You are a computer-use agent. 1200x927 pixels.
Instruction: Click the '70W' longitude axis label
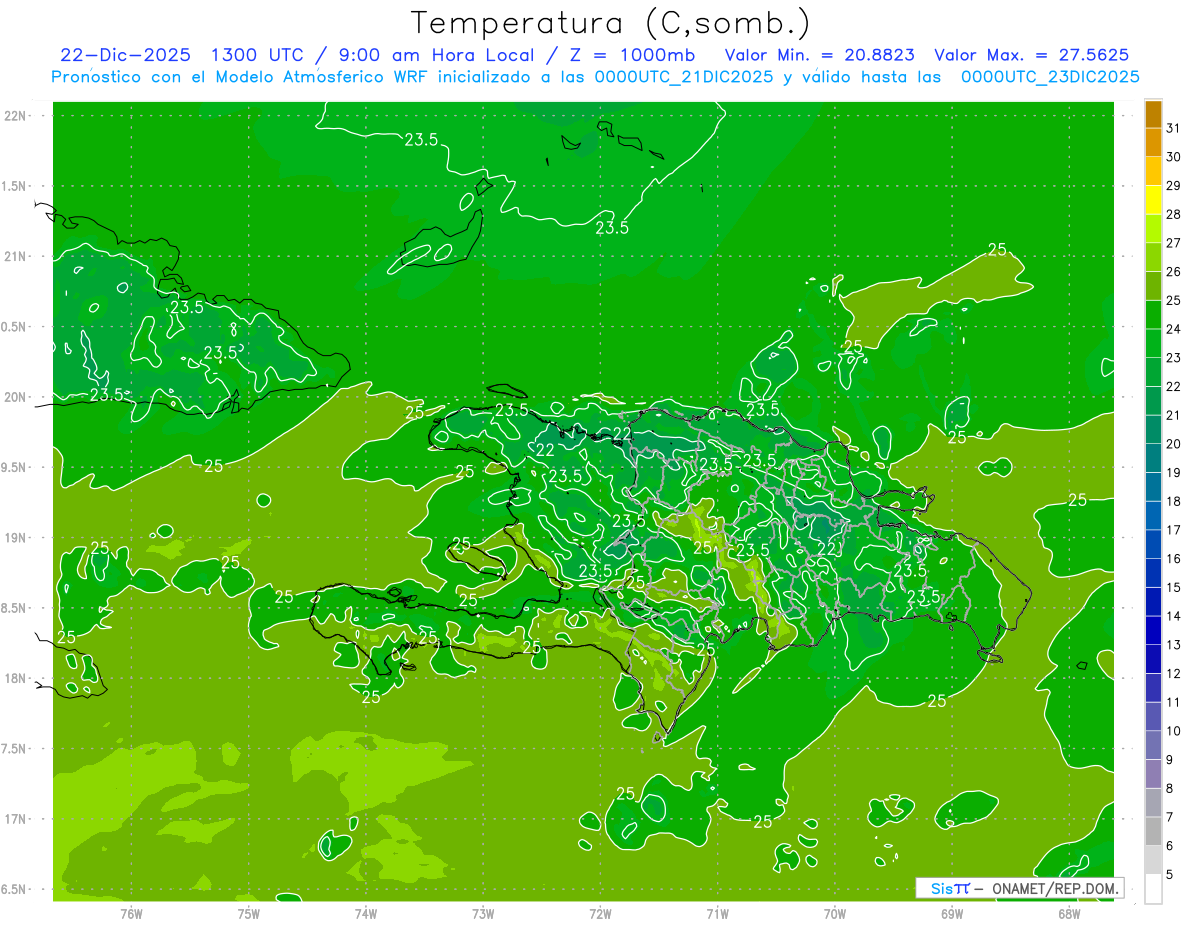(x=835, y=913)
